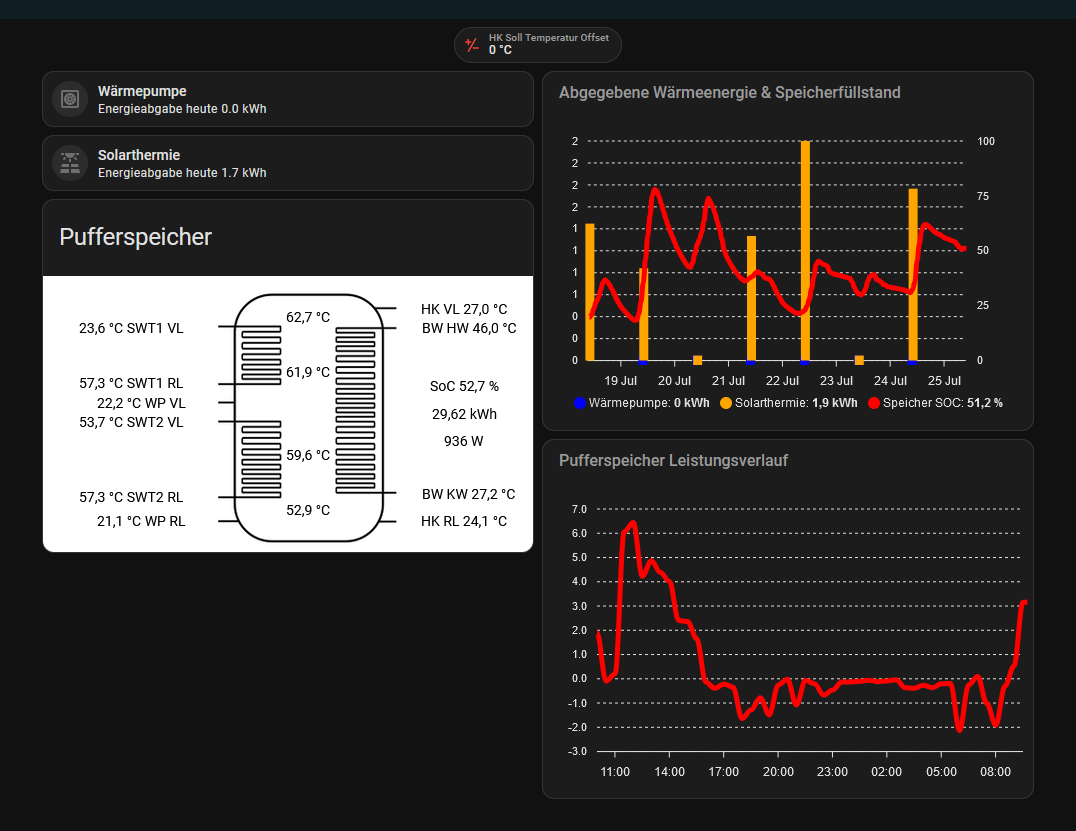Click the orange Solarthermie legend dot
This screenshot has height=831, width=1076.
point(725,403)
